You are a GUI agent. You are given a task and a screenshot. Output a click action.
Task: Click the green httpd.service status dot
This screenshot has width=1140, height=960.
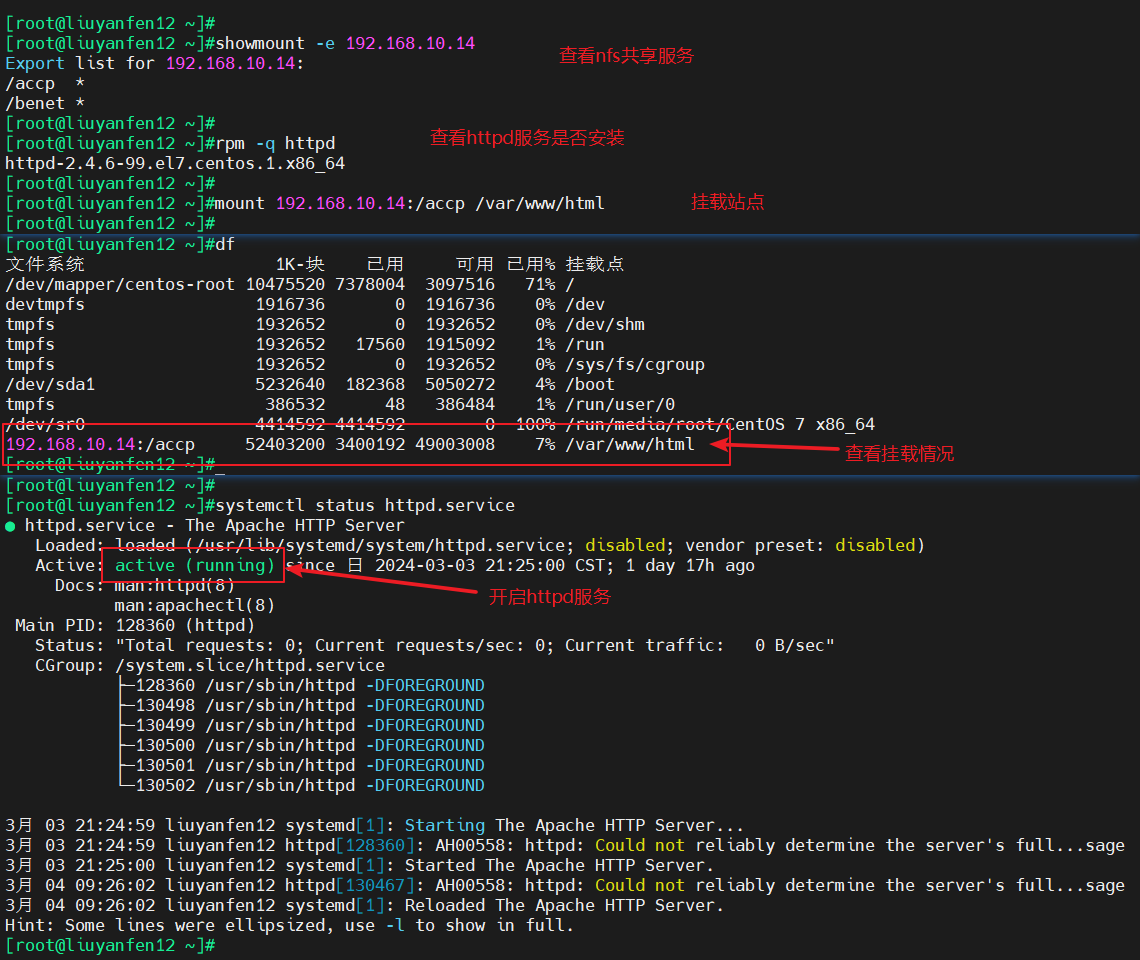point(10,526)
